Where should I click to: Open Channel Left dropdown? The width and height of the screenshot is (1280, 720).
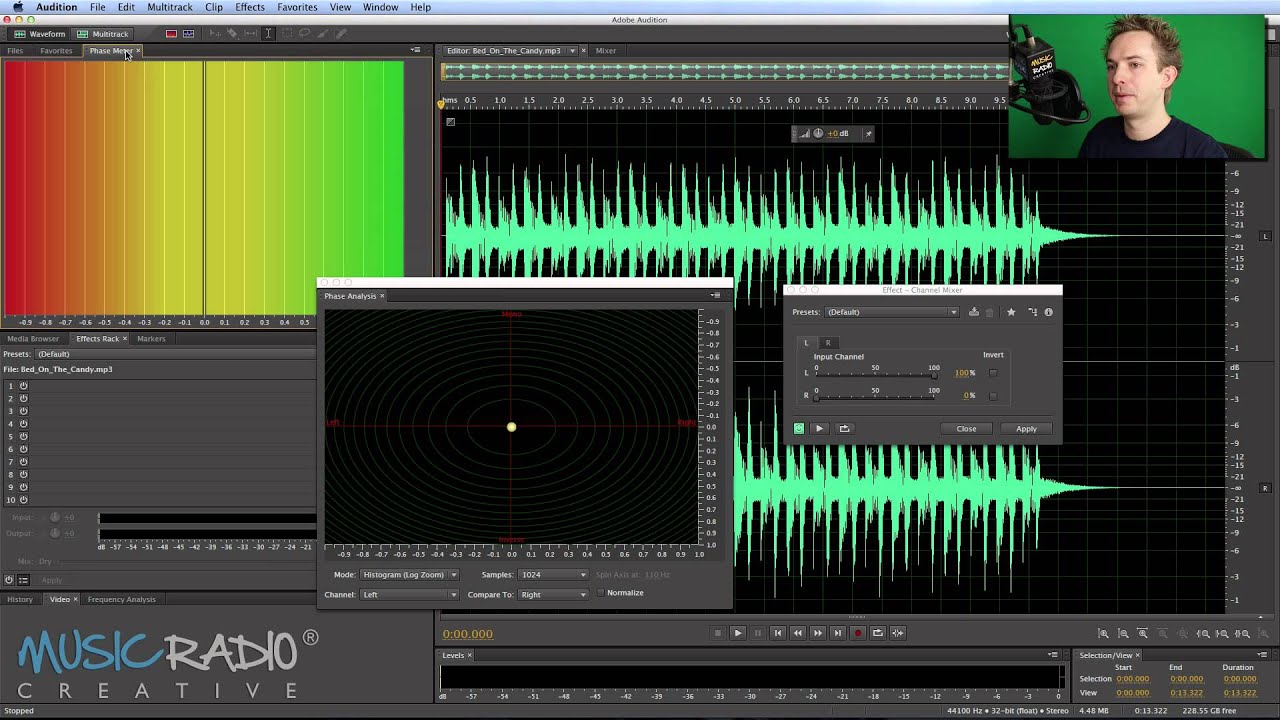(x=409, y=595)
